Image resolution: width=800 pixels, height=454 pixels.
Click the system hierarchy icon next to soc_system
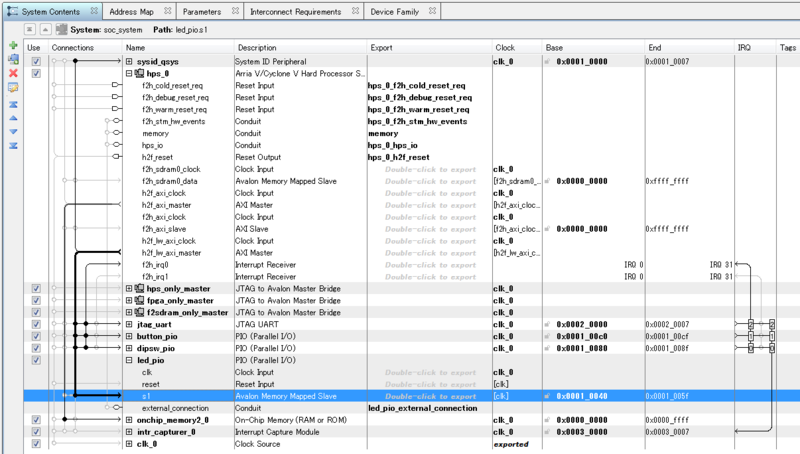pyautogui.click(x=62, y=30)
